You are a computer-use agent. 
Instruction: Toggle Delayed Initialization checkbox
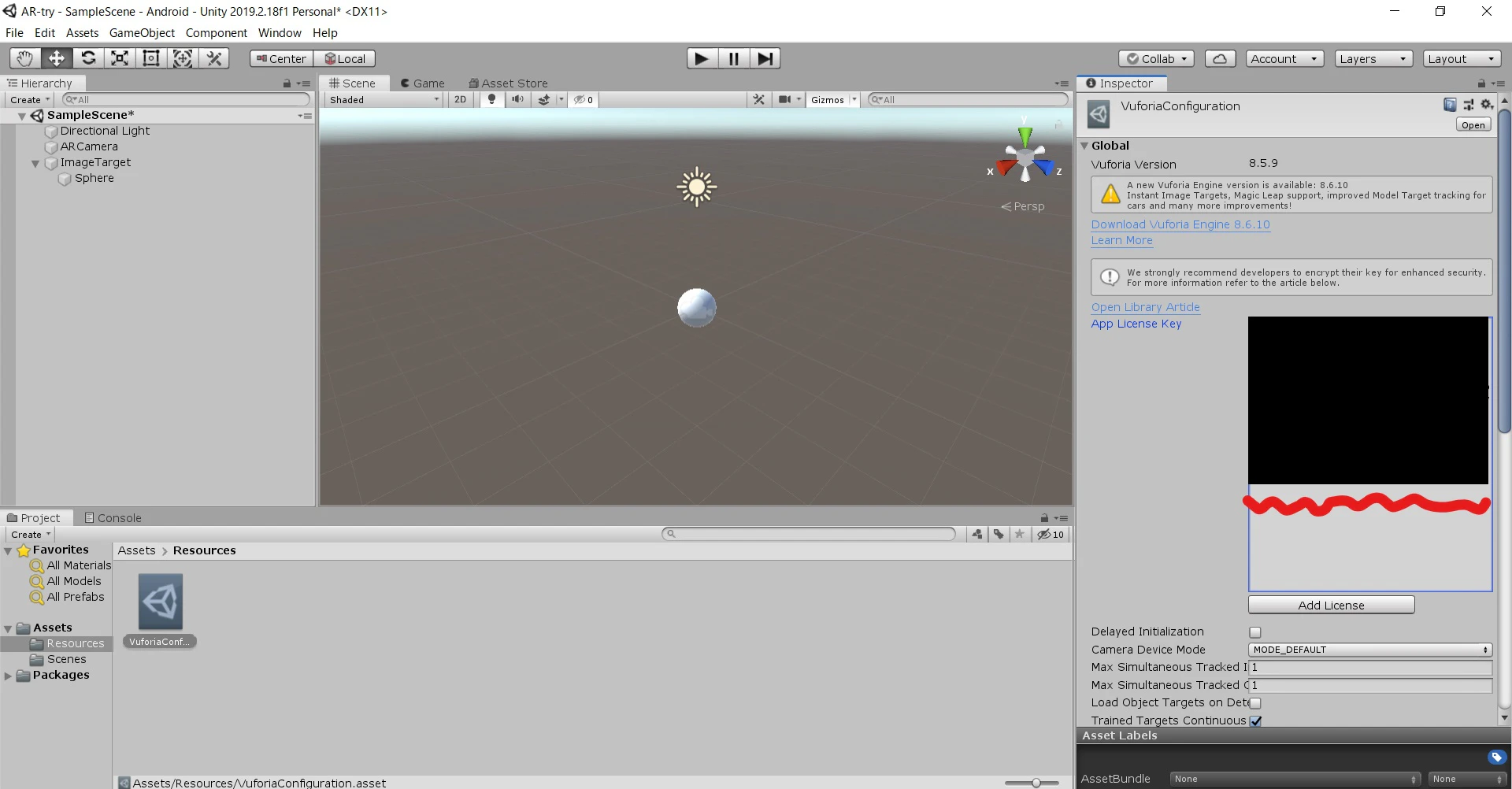click(x=1255, y=632)
